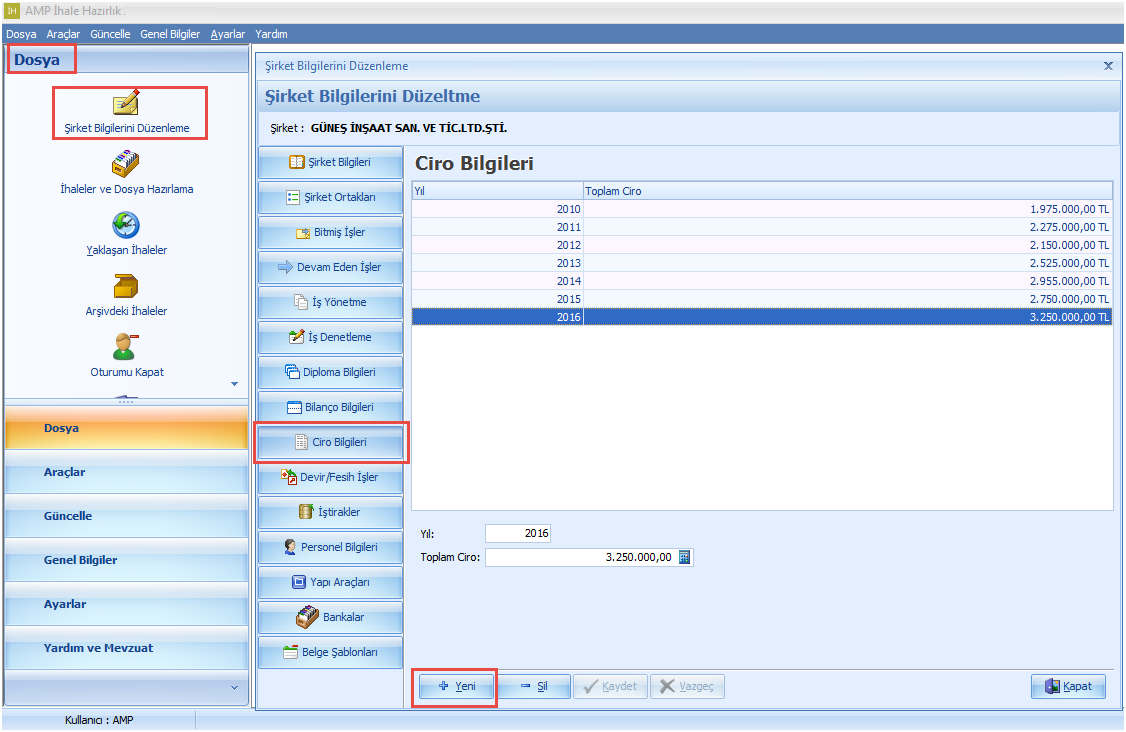Expand navigation pane bottom chevron
1126x732 pixels.
pyautogui.click(x=234, y=688)
